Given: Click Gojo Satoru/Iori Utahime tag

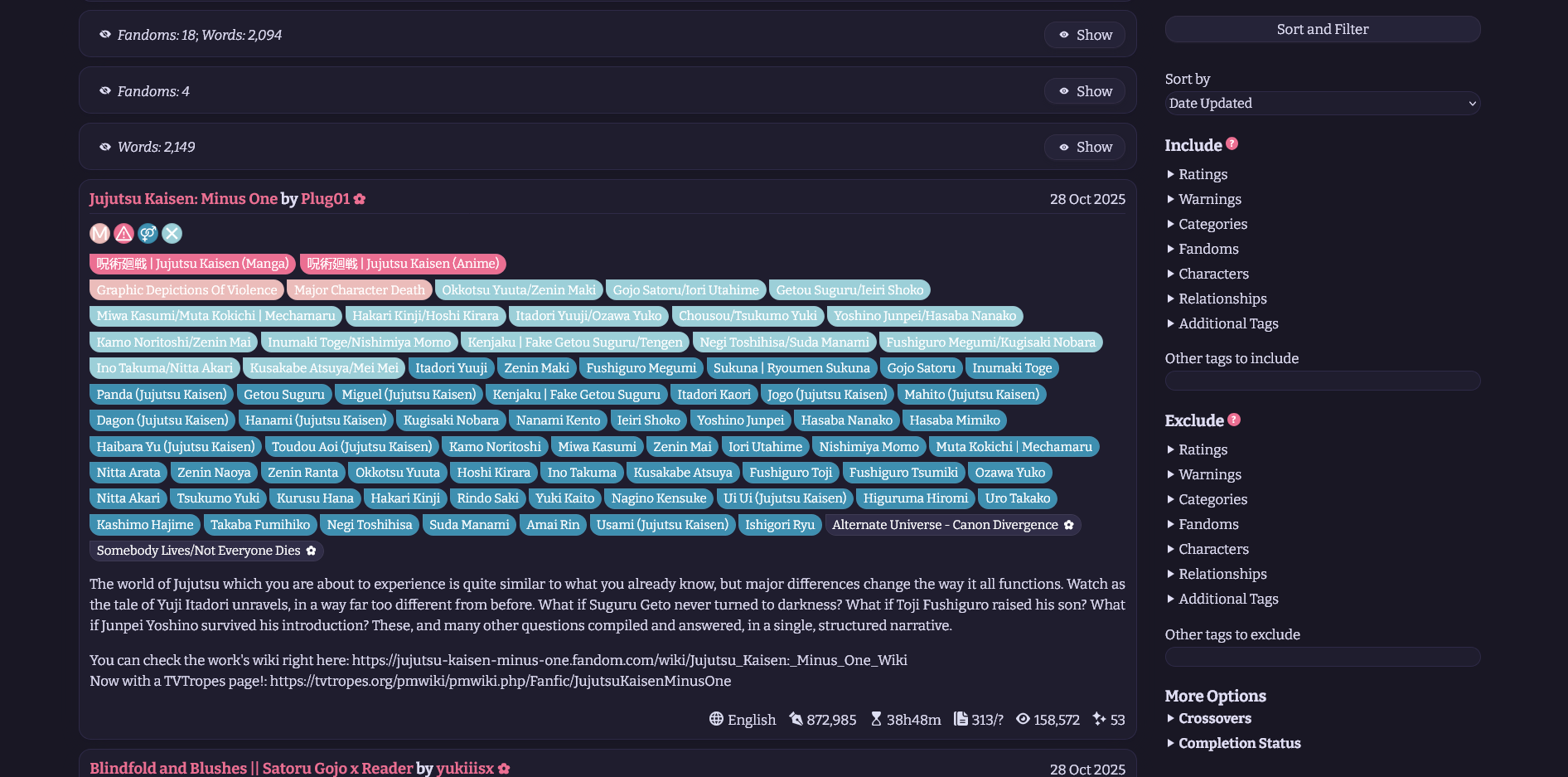Looking at the screenshot, I should 685,290.
